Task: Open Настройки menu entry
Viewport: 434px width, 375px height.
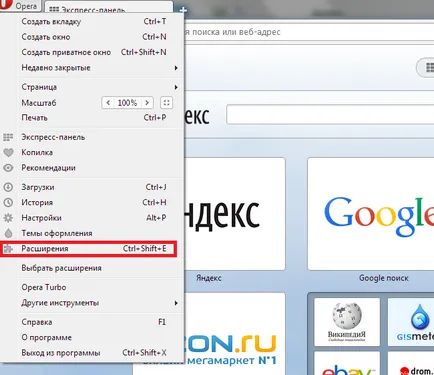Action: click(92, 218)
